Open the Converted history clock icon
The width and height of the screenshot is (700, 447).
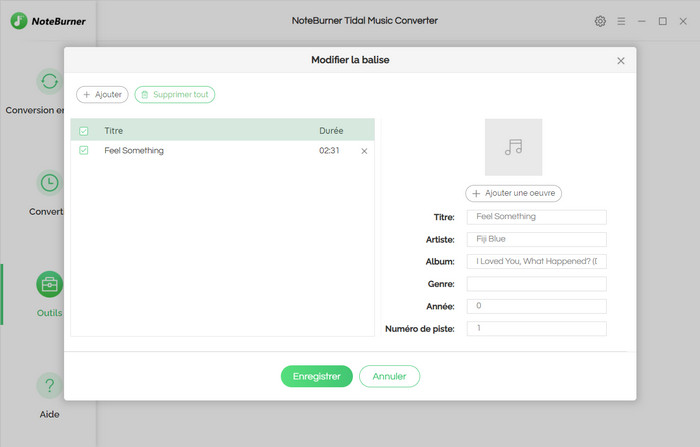click(x=49, y=183)
